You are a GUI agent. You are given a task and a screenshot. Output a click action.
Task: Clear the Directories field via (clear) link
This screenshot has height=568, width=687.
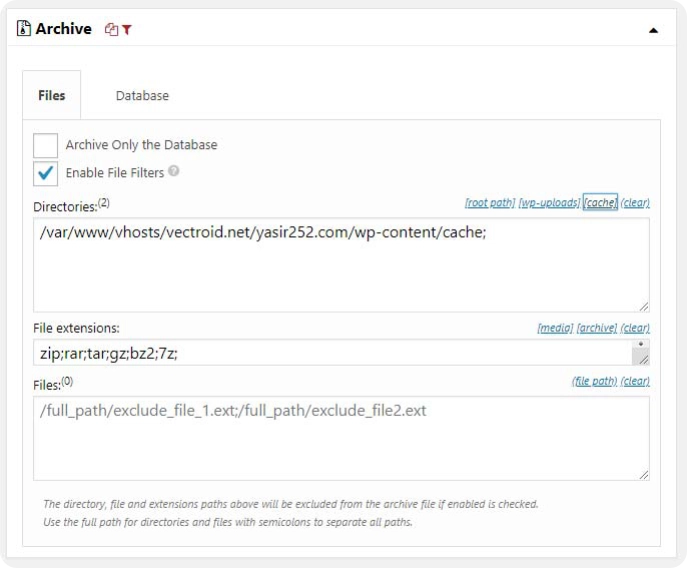[x=635, y=202]
